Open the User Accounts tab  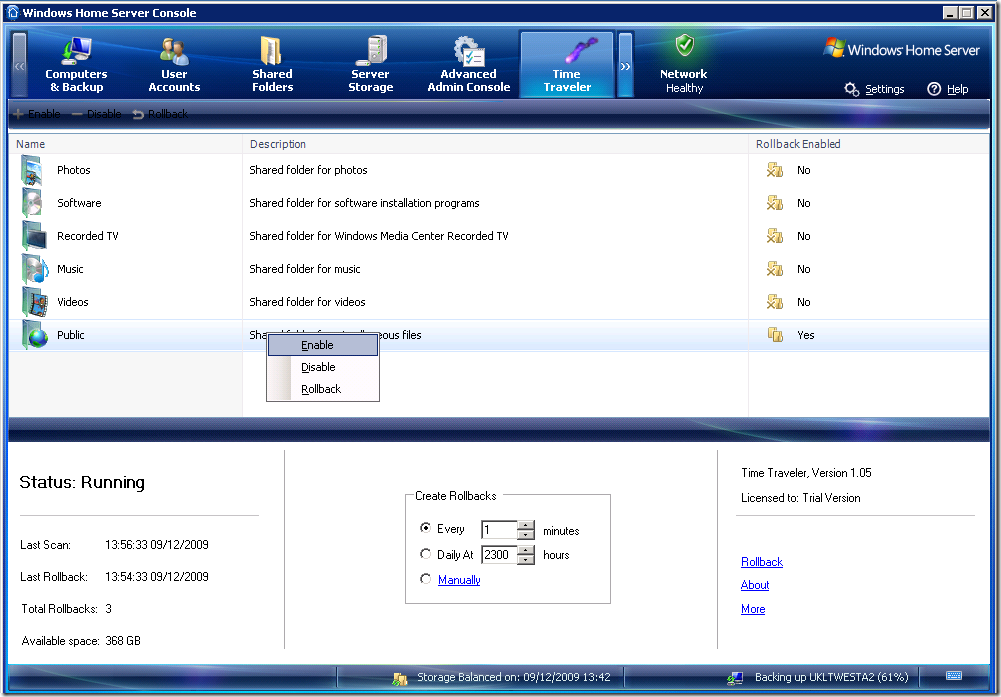[x=174, y=65]
